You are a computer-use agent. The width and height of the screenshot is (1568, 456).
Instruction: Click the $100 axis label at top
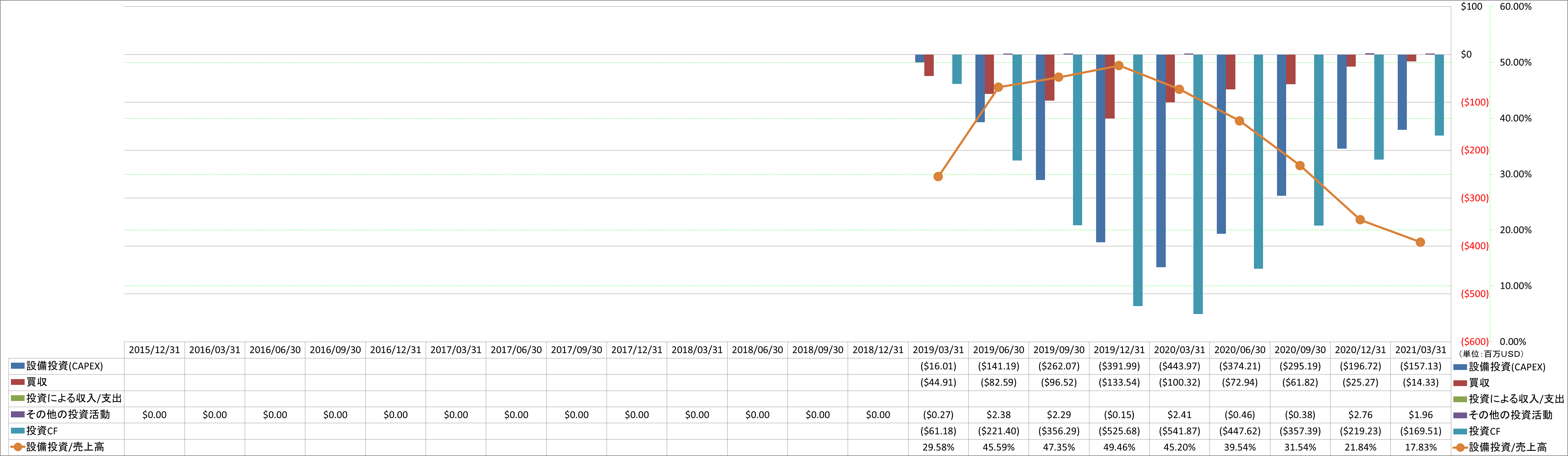[1471, 7]
